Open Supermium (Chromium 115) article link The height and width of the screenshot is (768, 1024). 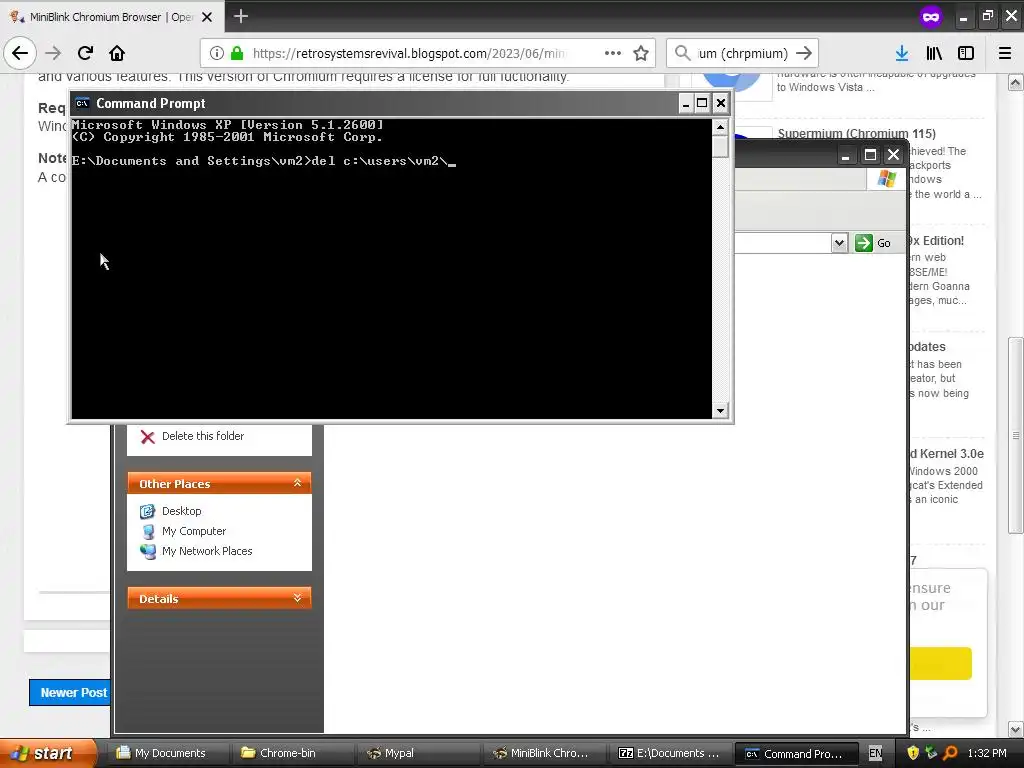(856, 133)
